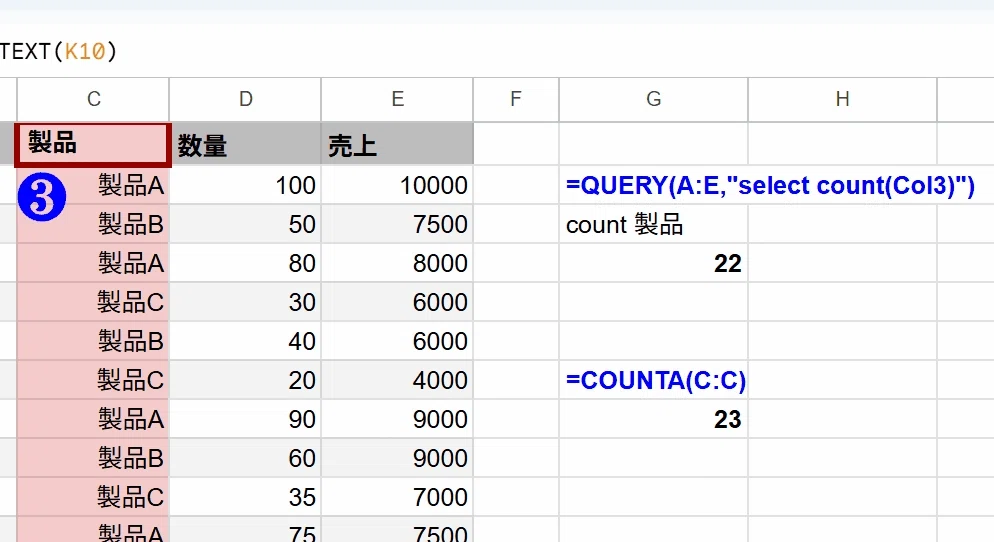Click the quantity cell with 90
994x542 pixels.
pyautogui.click(x=245, y=419)
